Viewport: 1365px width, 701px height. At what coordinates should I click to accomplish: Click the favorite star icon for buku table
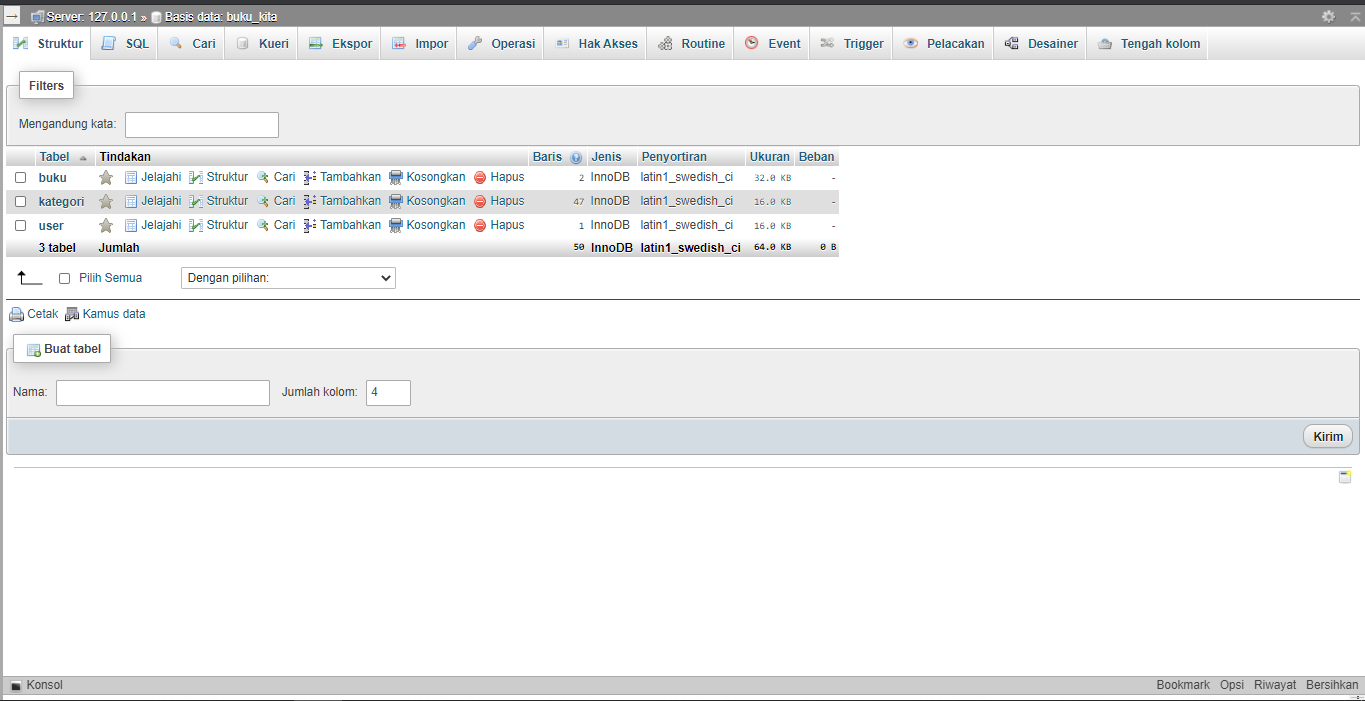(x=106, y=177)
